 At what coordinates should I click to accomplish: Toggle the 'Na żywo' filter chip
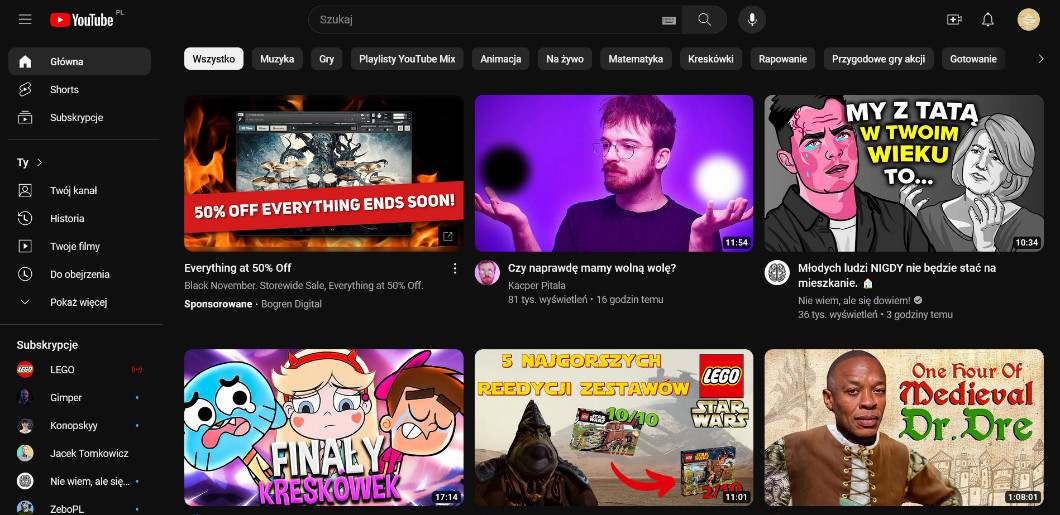[565, 59]
